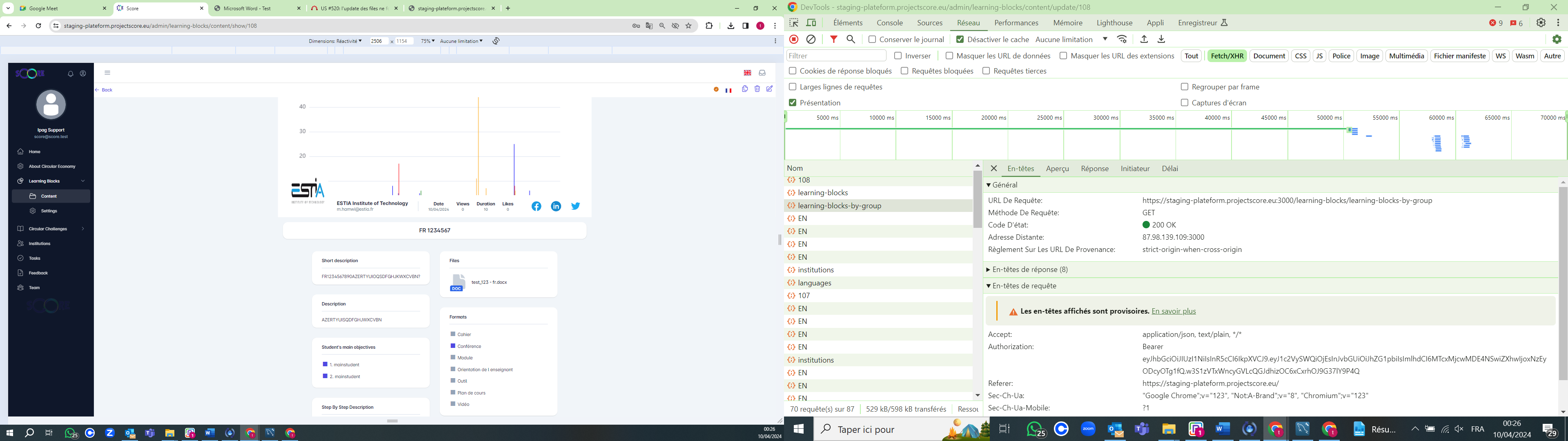This screenshot has width=1568, height=441.
Task: Enable Conserver le journal checkbox
Action: click(x=872, y=40)
